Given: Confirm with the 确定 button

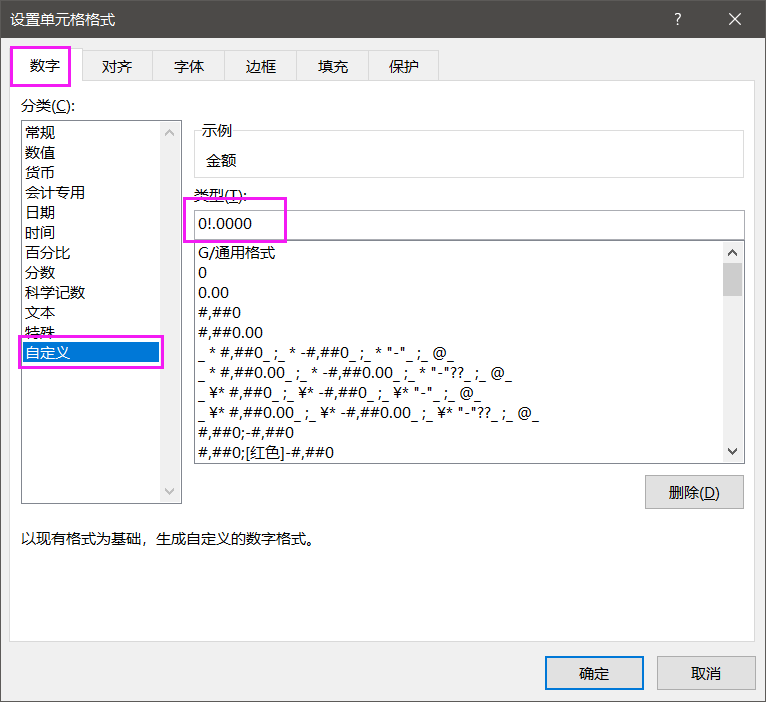Looking at the screenshot, I should 594,673.
